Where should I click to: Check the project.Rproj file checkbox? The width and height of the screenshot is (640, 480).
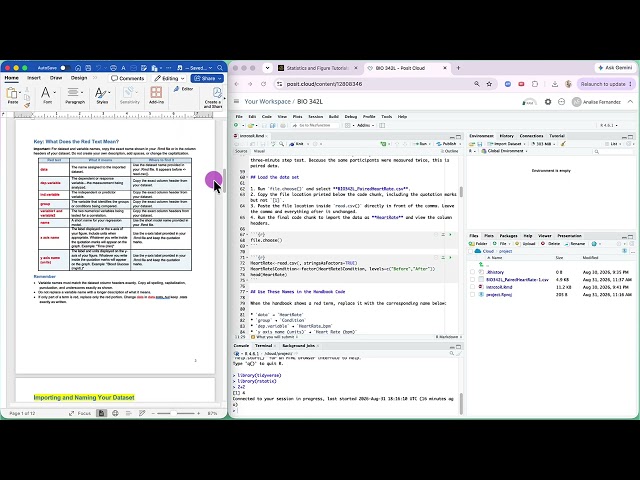(472, 294)
